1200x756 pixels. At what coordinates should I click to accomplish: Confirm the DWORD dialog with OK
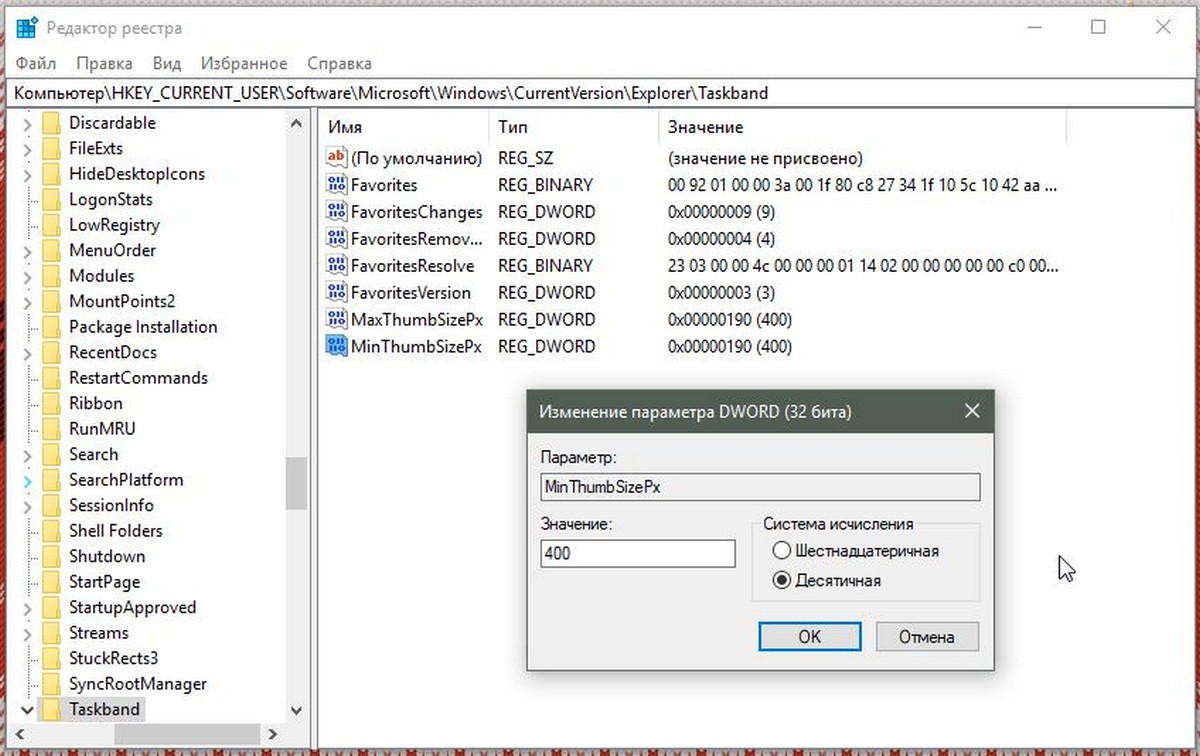(810, 637)
